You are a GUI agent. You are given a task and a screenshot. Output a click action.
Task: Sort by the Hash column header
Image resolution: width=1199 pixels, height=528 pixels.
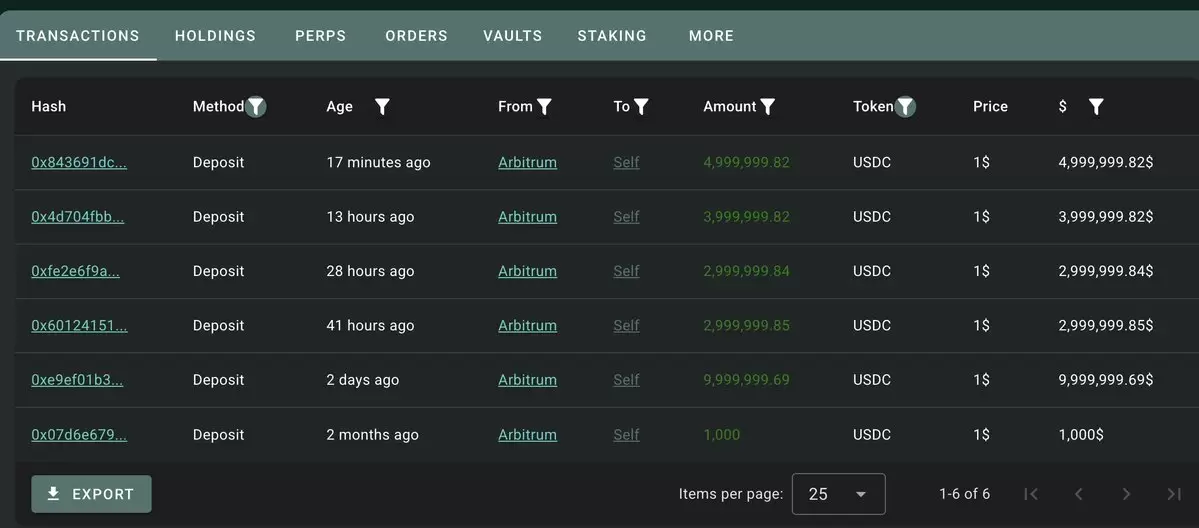pos(48,106)
